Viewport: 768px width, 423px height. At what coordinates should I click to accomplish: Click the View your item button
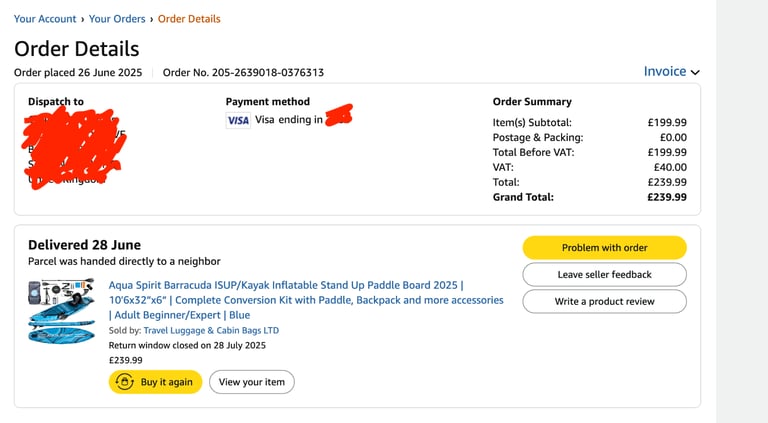coord(252,382)
